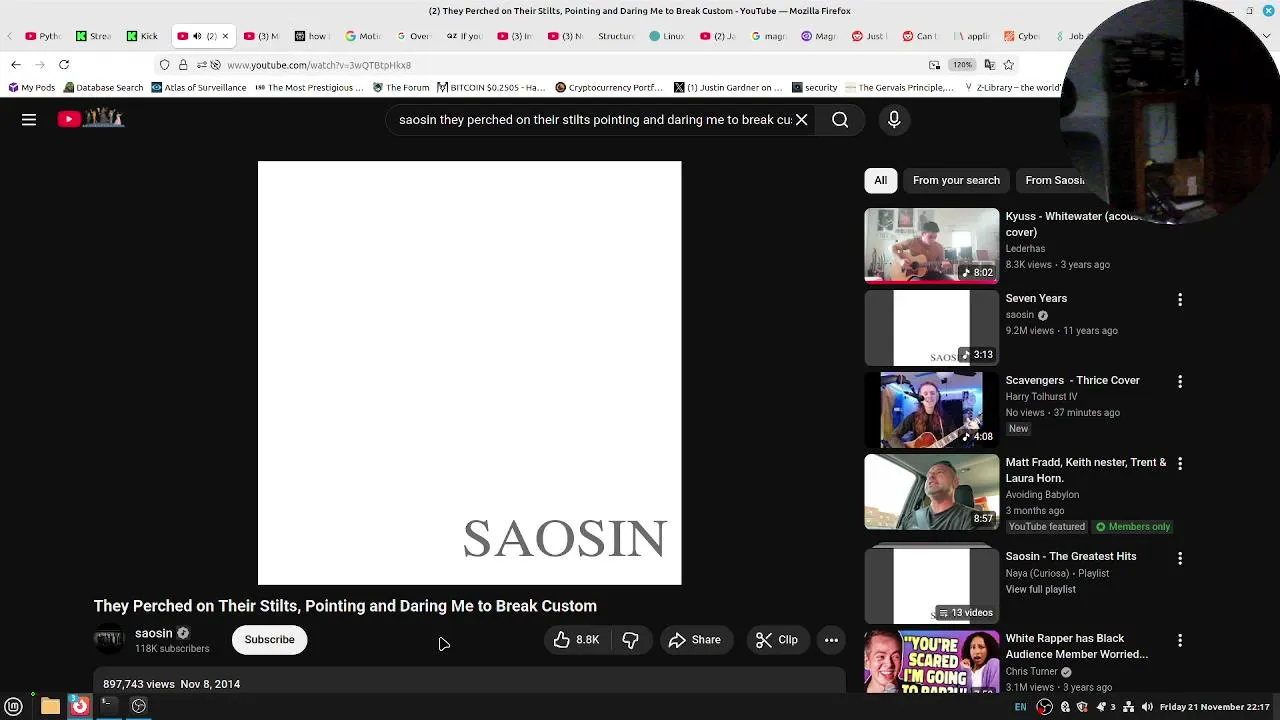This screenshot has height=720, width=1280.
Task: Click the Avoiding Babylon channel name
Action: click(x=1042, y=494)
